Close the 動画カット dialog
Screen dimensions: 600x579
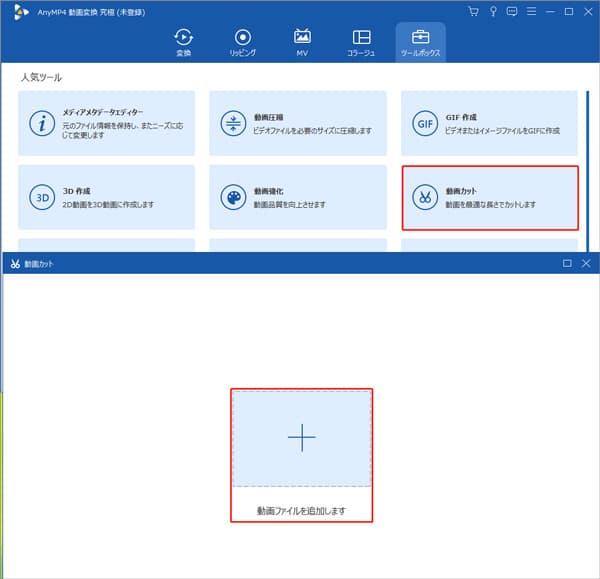585,263
